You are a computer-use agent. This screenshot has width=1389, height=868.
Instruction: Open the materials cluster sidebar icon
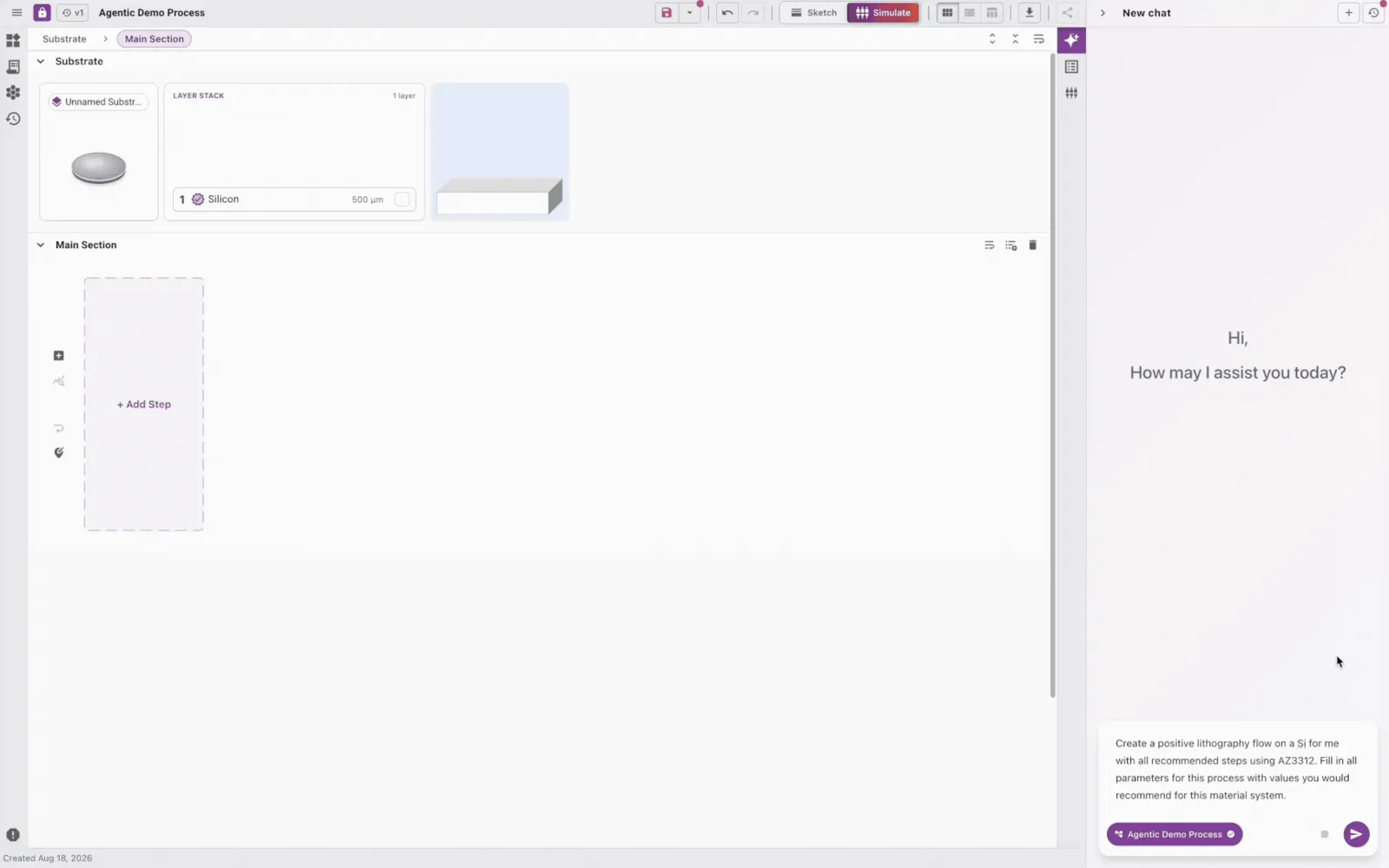coord(13,93)
